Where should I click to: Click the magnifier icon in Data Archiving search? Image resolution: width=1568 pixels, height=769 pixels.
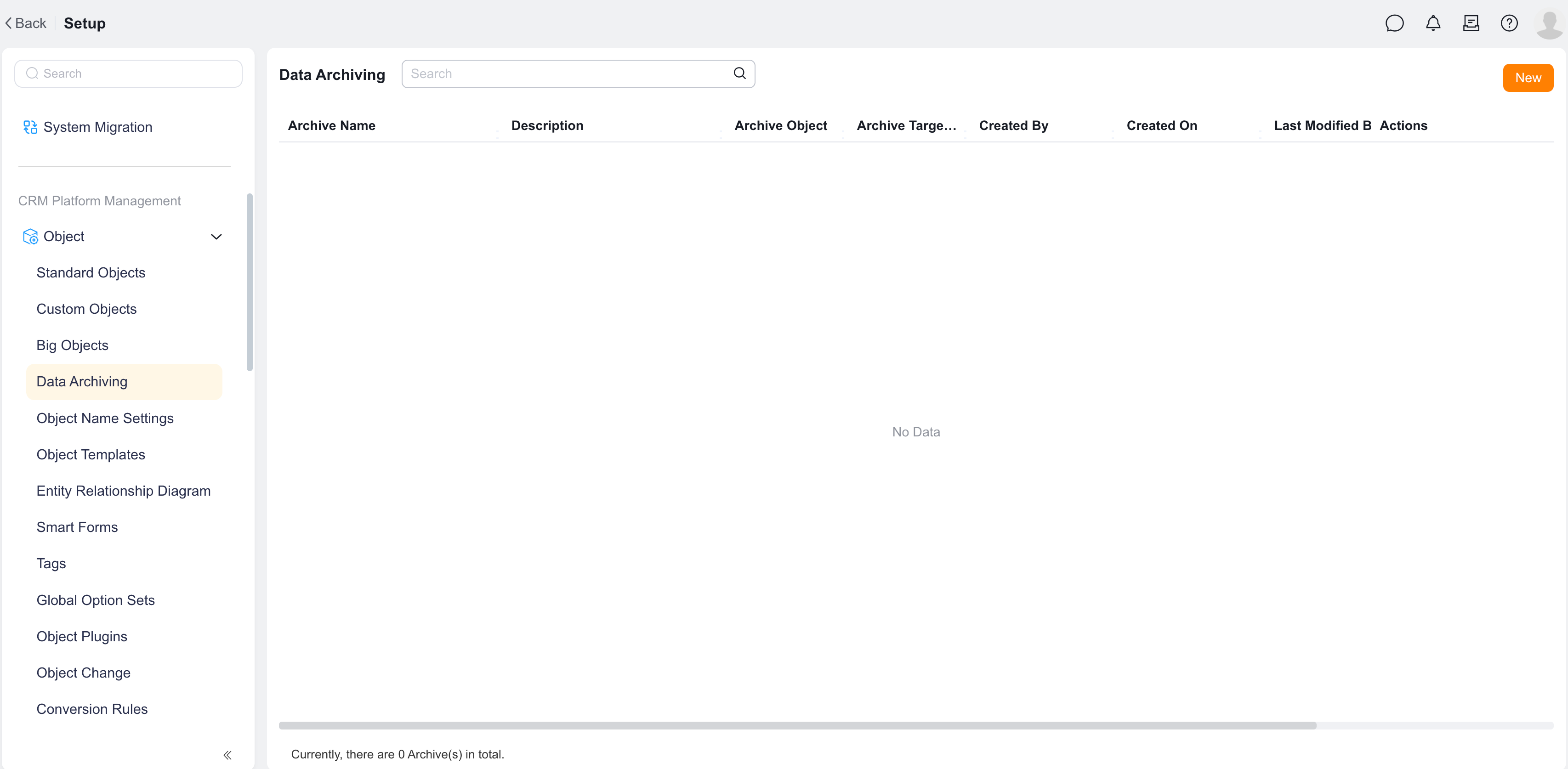point(739,74)
